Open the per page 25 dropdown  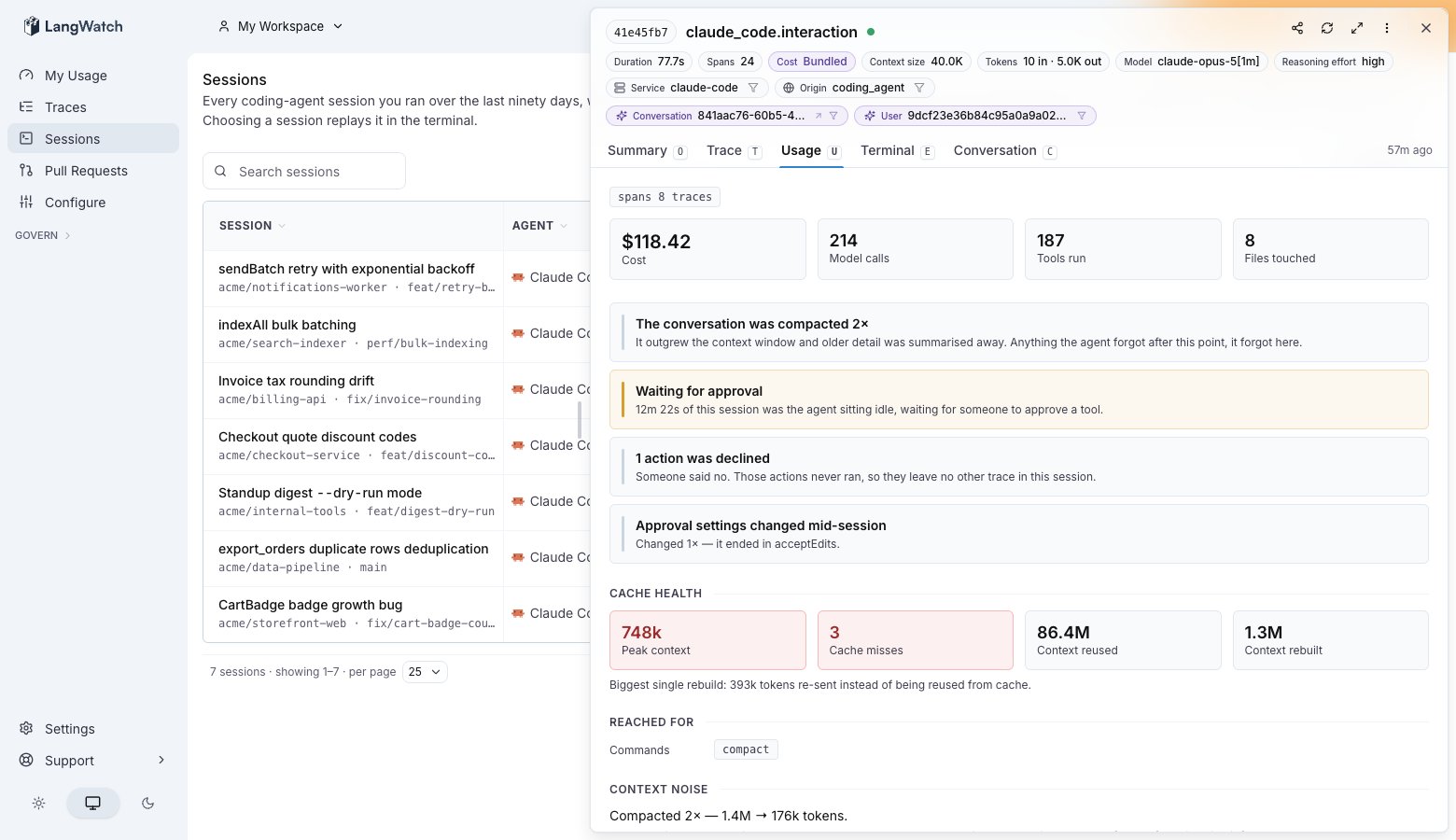(x=425, y=672)
